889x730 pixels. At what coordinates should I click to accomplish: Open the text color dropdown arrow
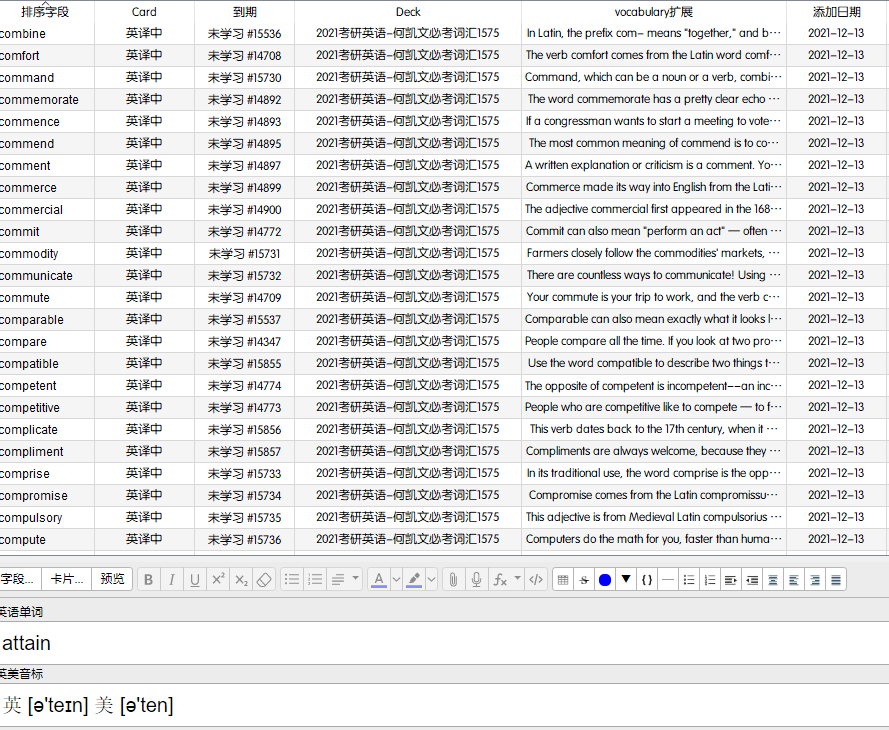tap(396, 579)
